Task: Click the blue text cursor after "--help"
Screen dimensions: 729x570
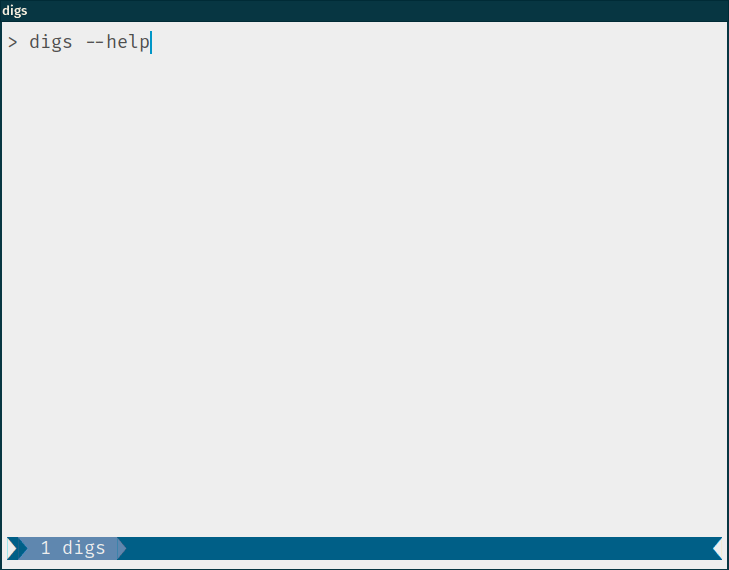Action: (151, 42)
